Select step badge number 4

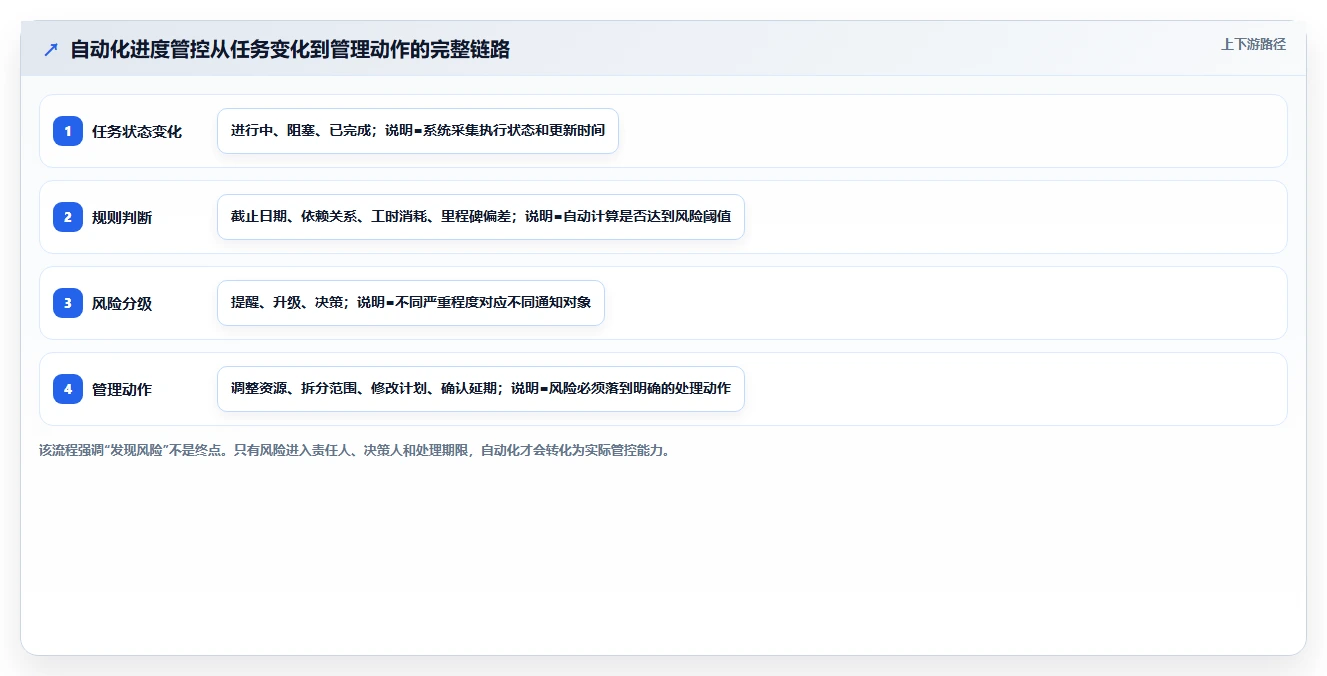(x=68, y=389)
